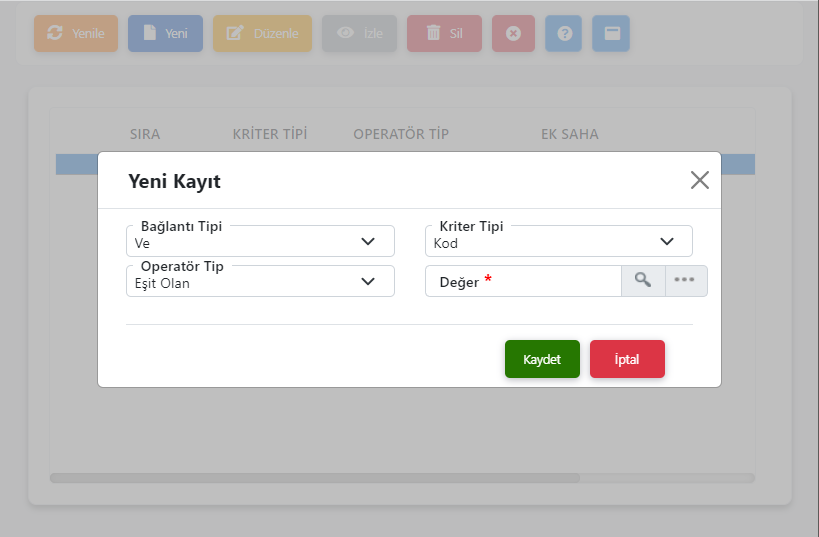Click the three-dots button next to Değer
This screenshot has width=819, height=537.
[685, 281]
